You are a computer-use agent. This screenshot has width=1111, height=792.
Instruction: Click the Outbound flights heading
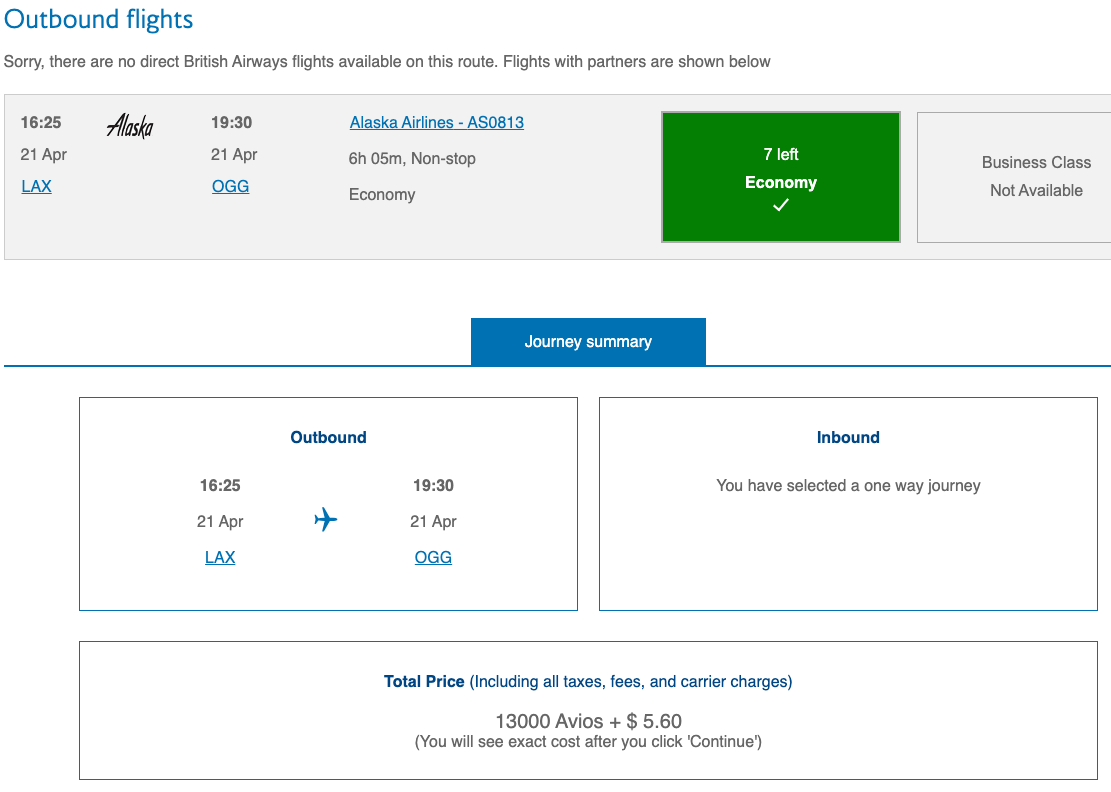coord(98,19)
